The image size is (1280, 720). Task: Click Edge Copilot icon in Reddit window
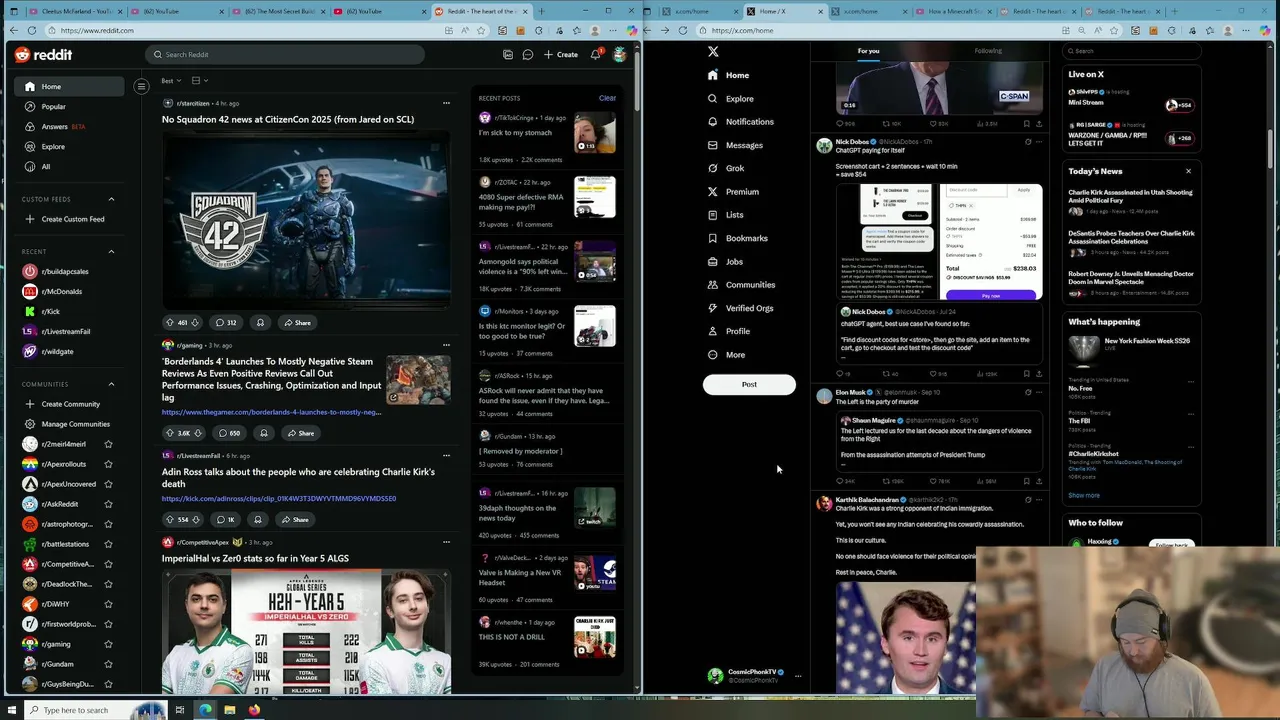tap(631, 30)
